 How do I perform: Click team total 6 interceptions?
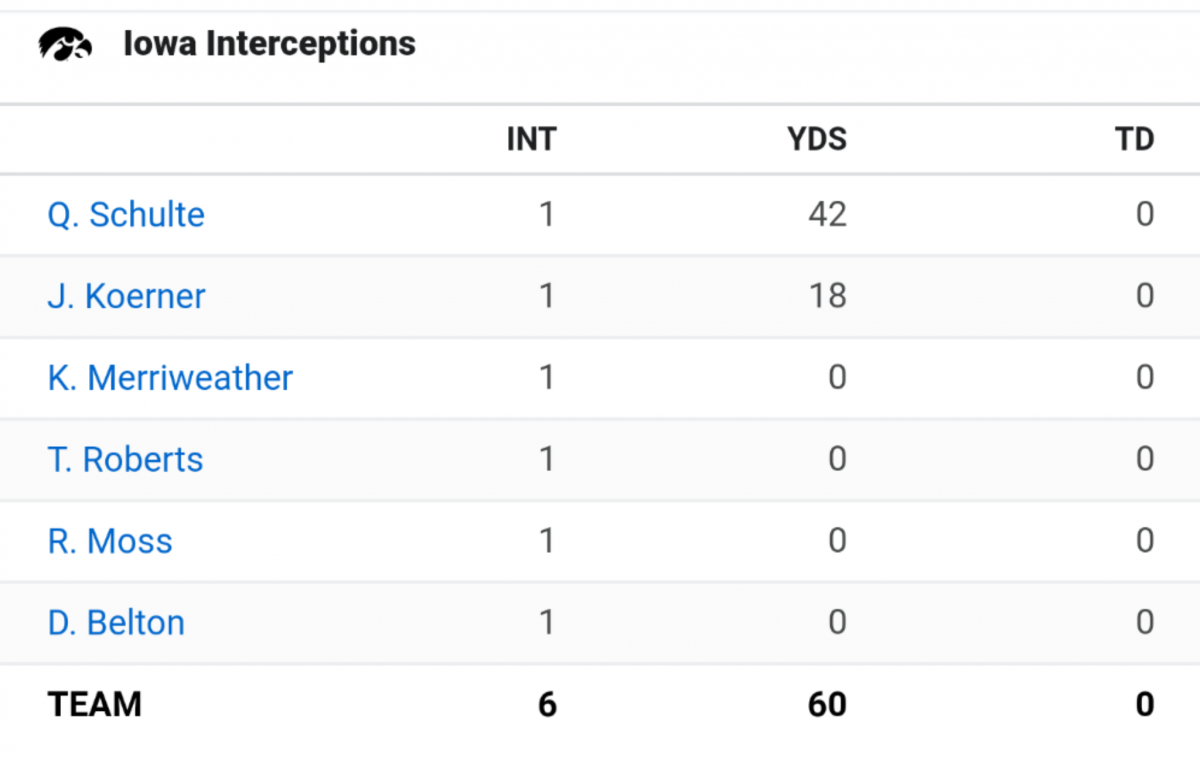pos(547,704)
